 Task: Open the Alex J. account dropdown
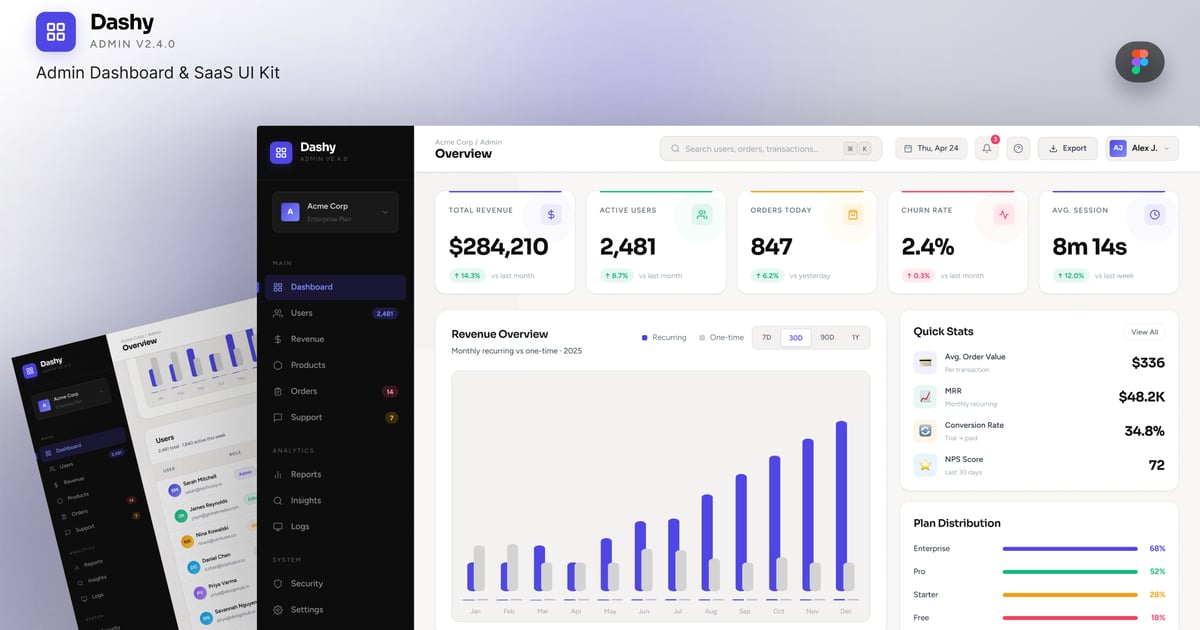1142,148
